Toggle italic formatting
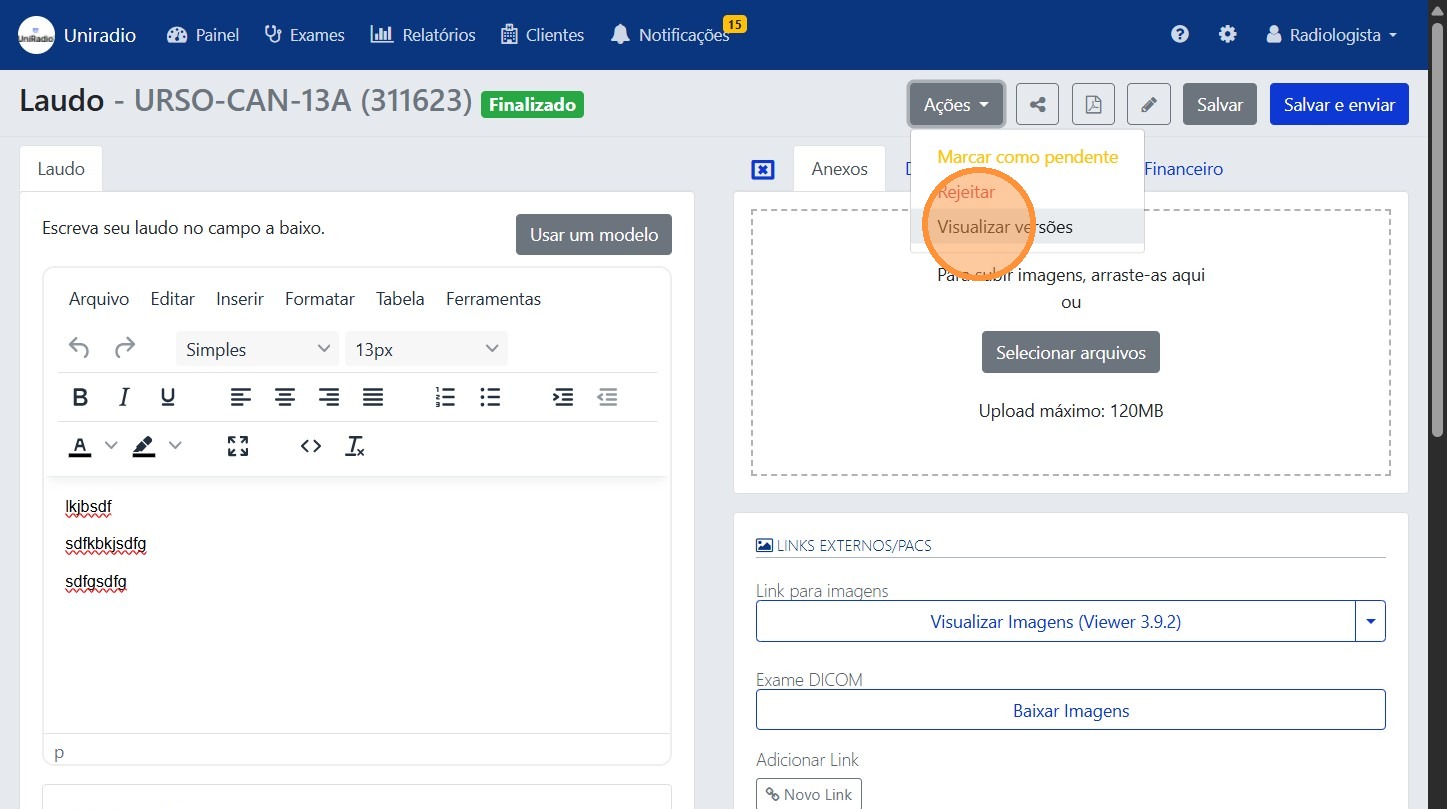 click(124, 397)
